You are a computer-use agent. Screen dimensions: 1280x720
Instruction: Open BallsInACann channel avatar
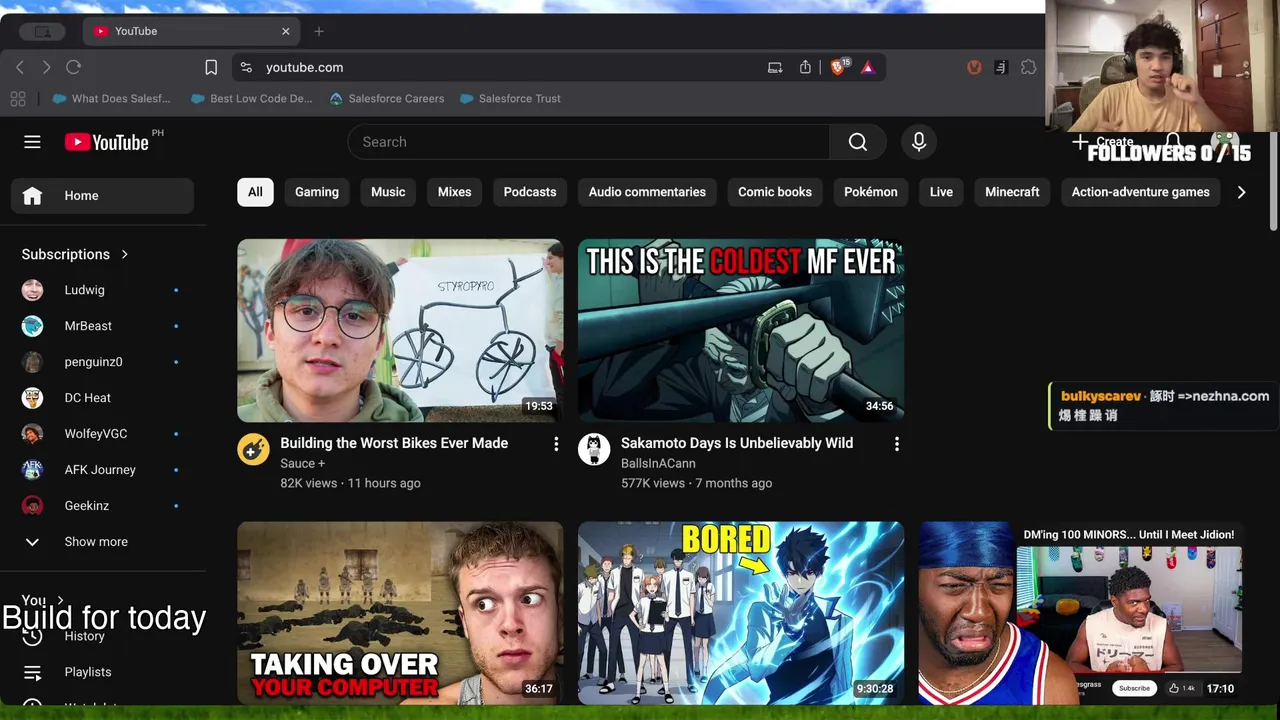(x=594, y=449)
